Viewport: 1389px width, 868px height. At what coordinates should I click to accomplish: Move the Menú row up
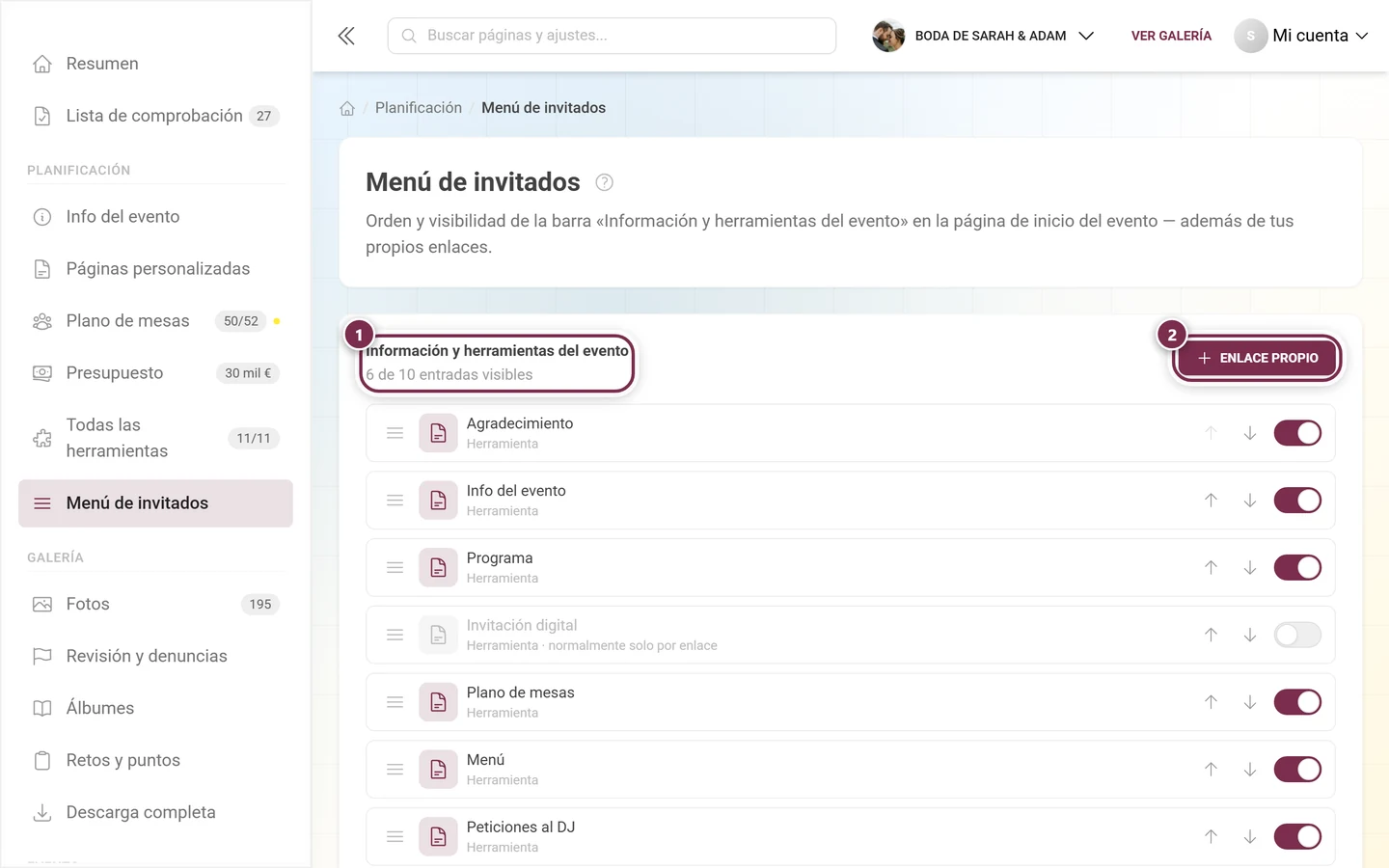1211,770
